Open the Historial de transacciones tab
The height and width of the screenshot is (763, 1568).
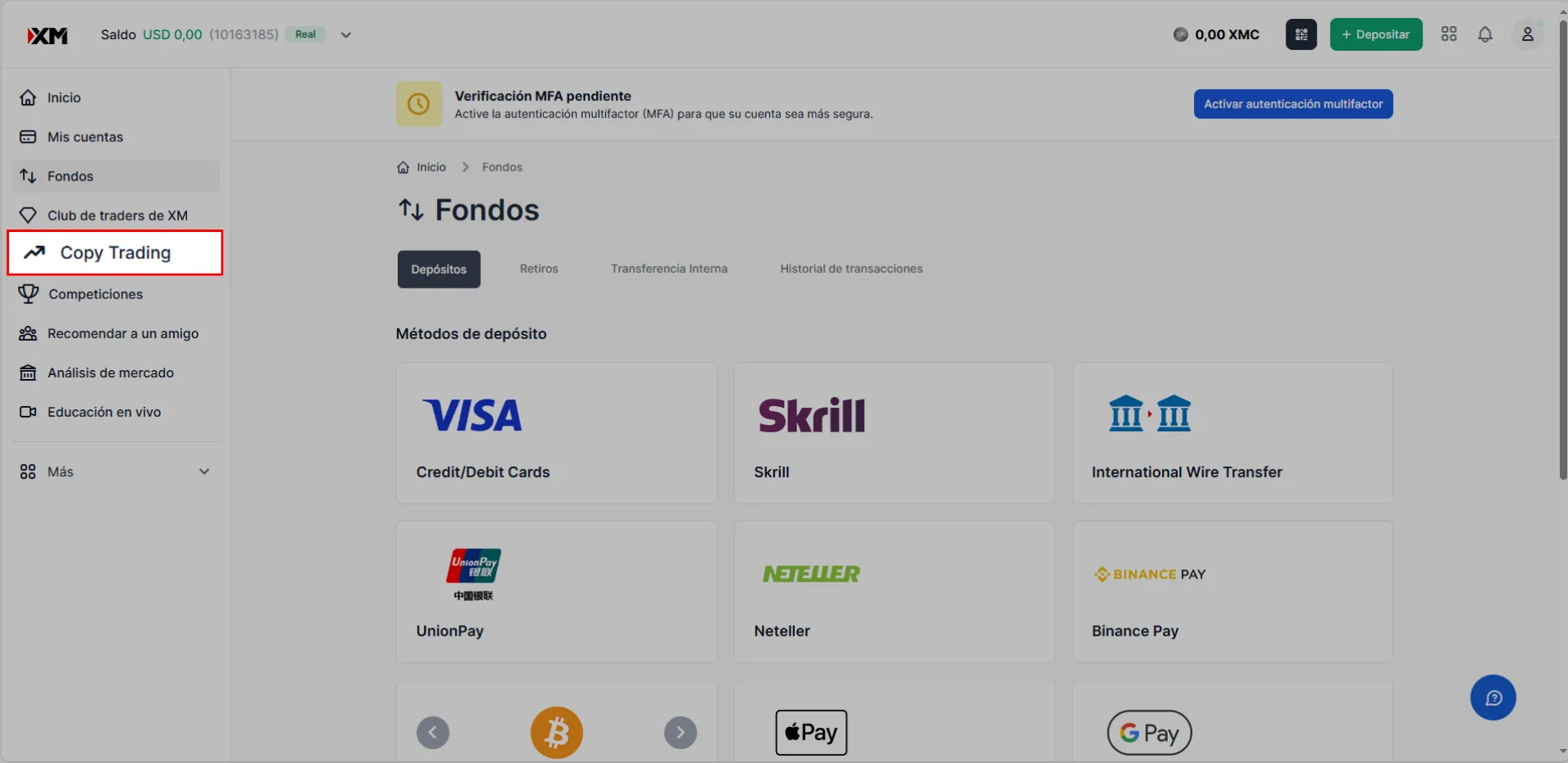coord(851,269)
